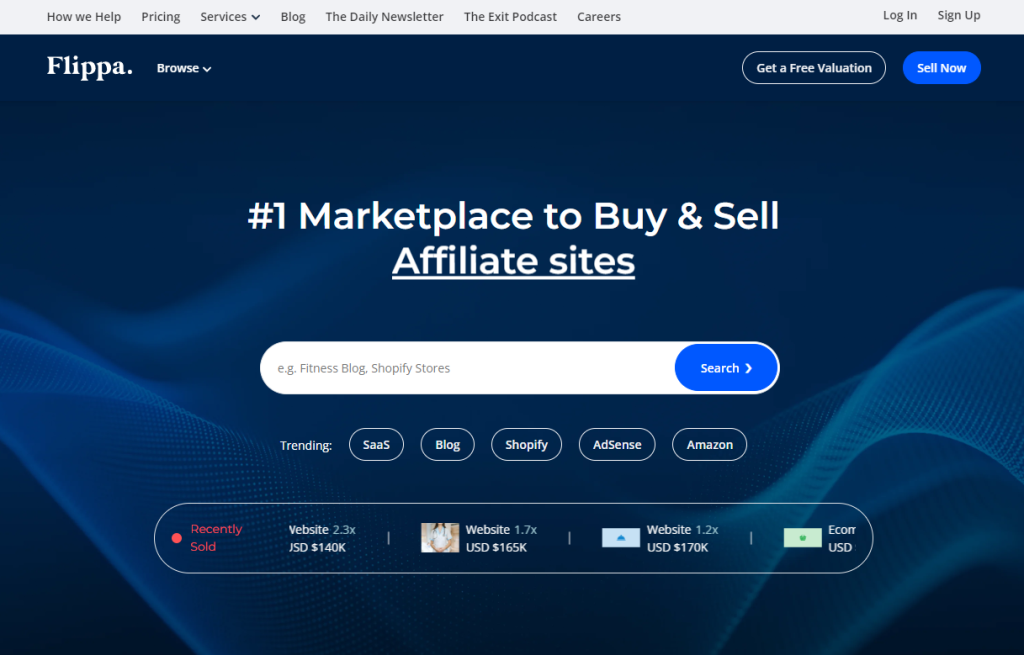Image resolution: width=1024 pixels, height=655 pixels.
Task: Click the Sign Up link
Action: pyautogui.click(x=959, y=15)
